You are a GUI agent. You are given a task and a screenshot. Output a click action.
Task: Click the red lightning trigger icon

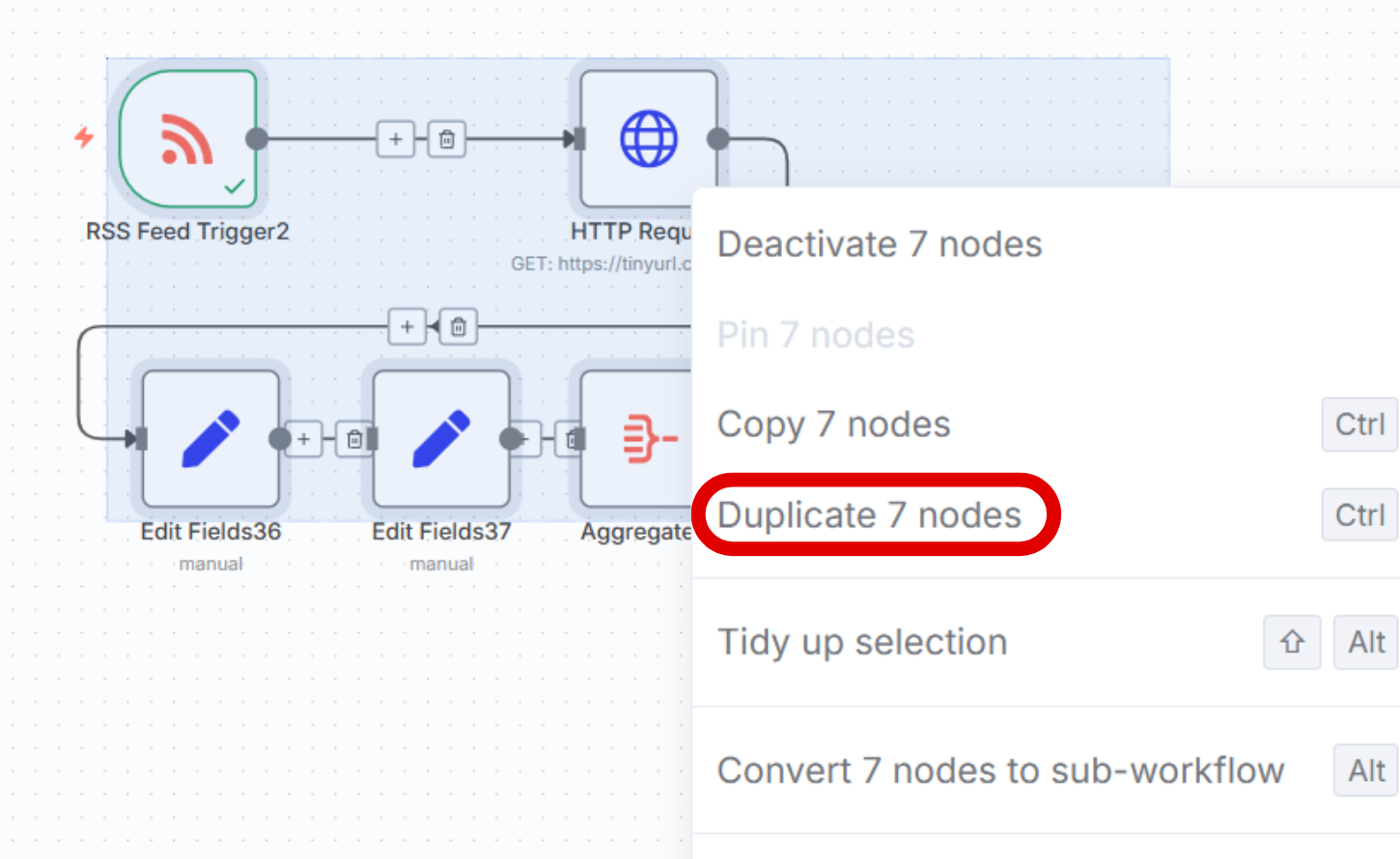pos(84,137)
